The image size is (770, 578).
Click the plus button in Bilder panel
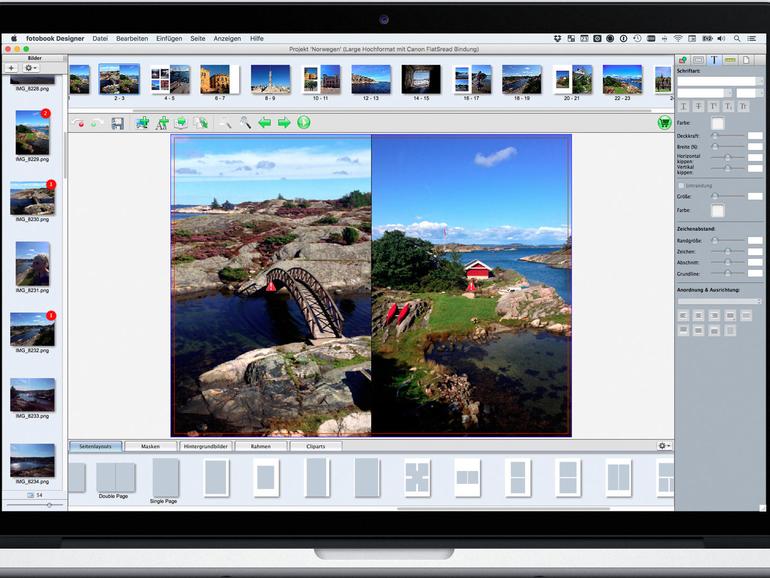(11, 68)
